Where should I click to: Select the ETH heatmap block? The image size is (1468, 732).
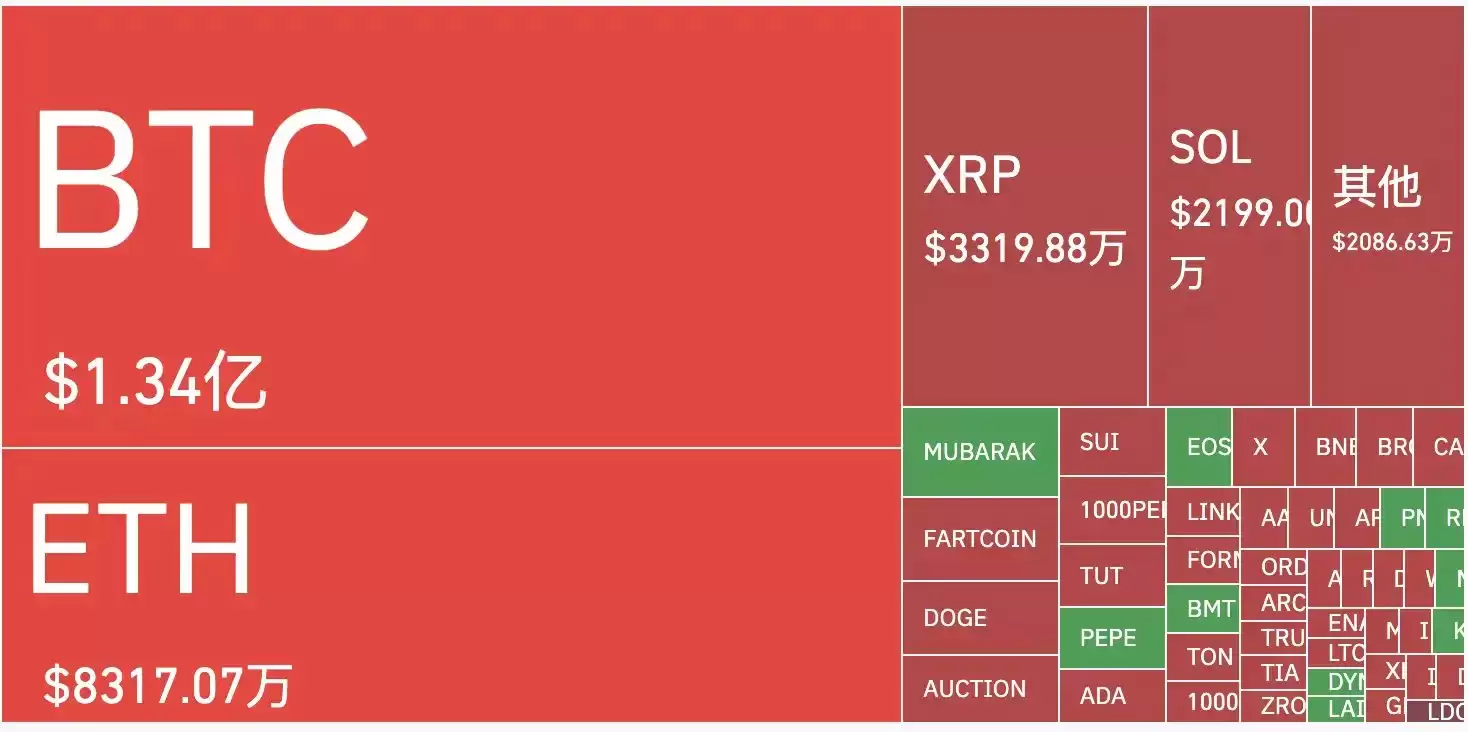450,585
